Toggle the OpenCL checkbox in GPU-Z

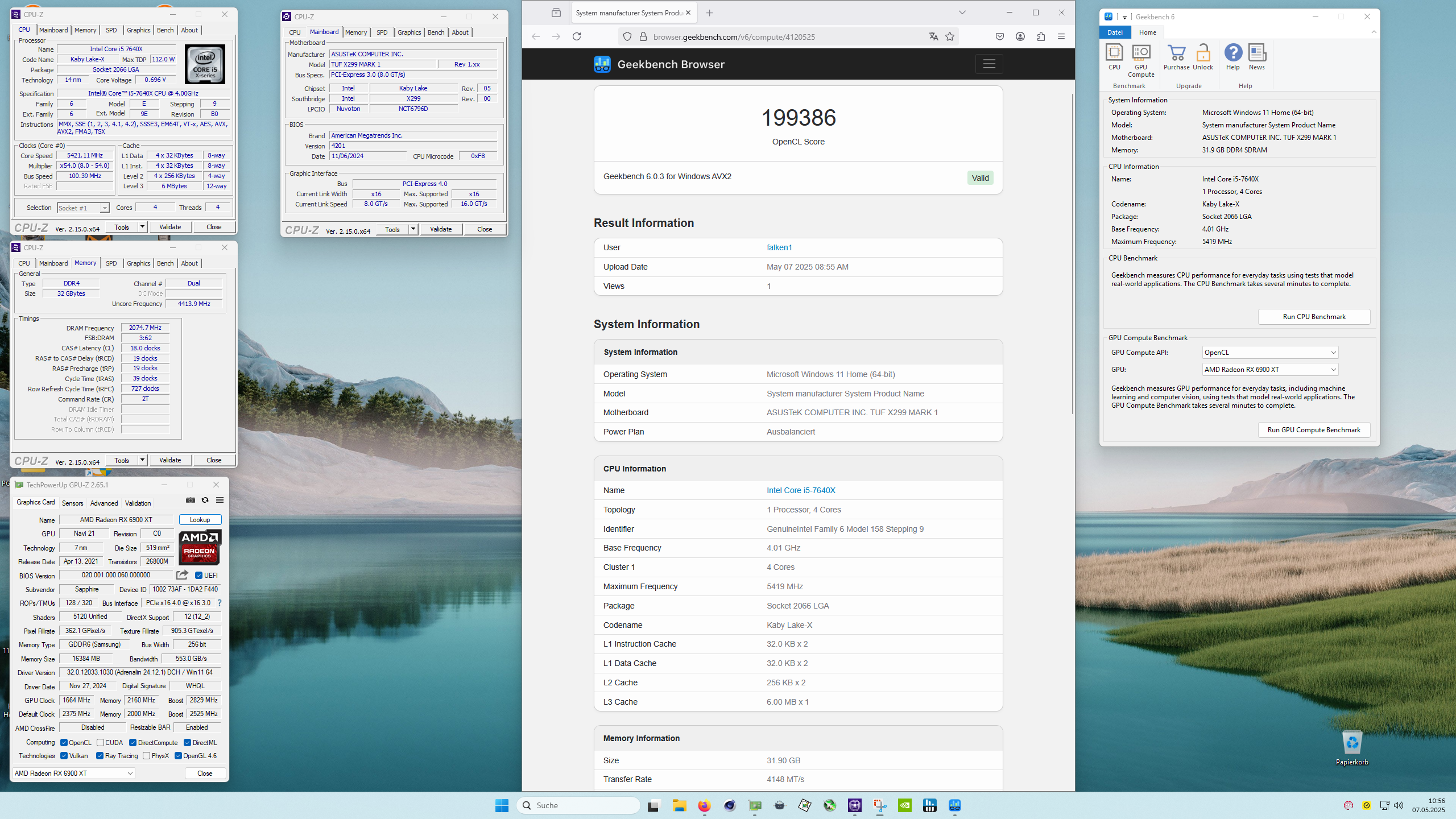coord(64,742)
